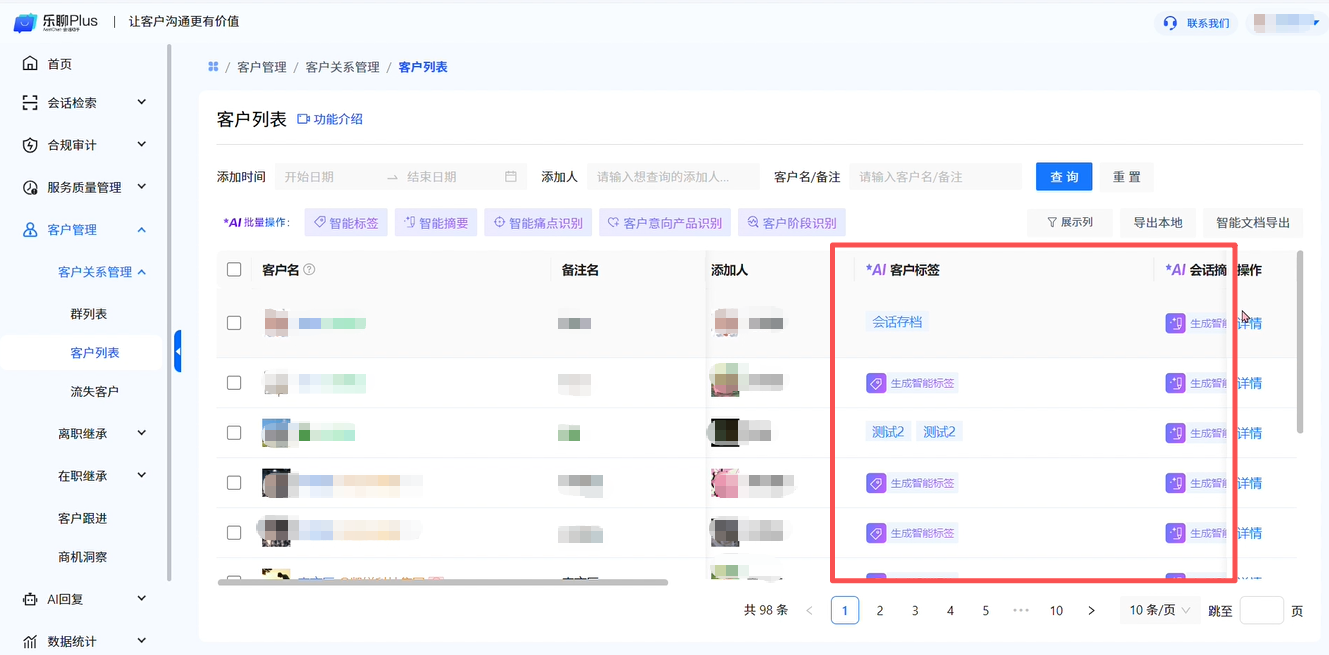Click the 客户名/备注 search input field
Viewport: 1329px width, 655px height.
(x=935, y=177)
